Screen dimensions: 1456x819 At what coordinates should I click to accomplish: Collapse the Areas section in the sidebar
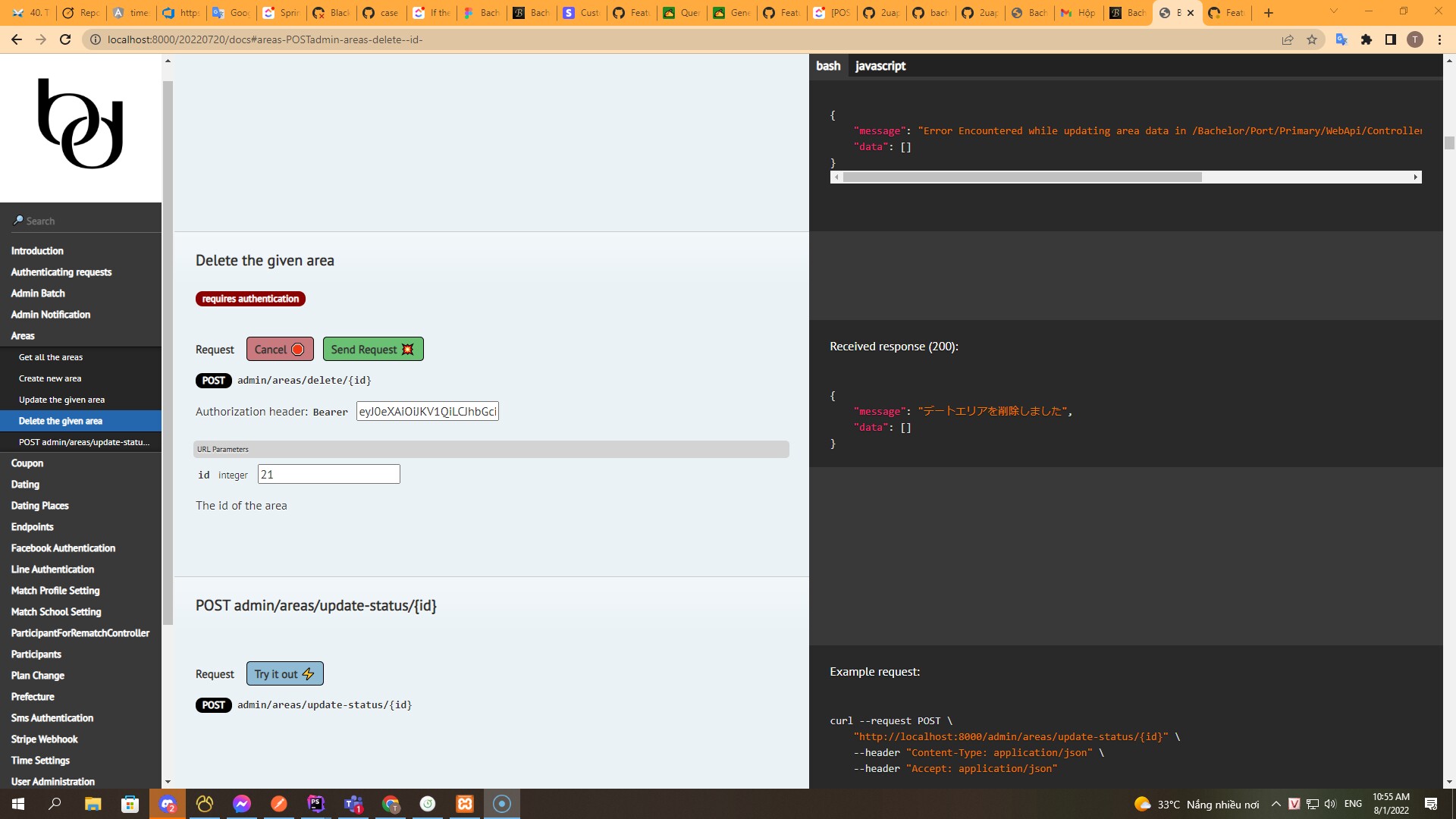coord(23,335)
